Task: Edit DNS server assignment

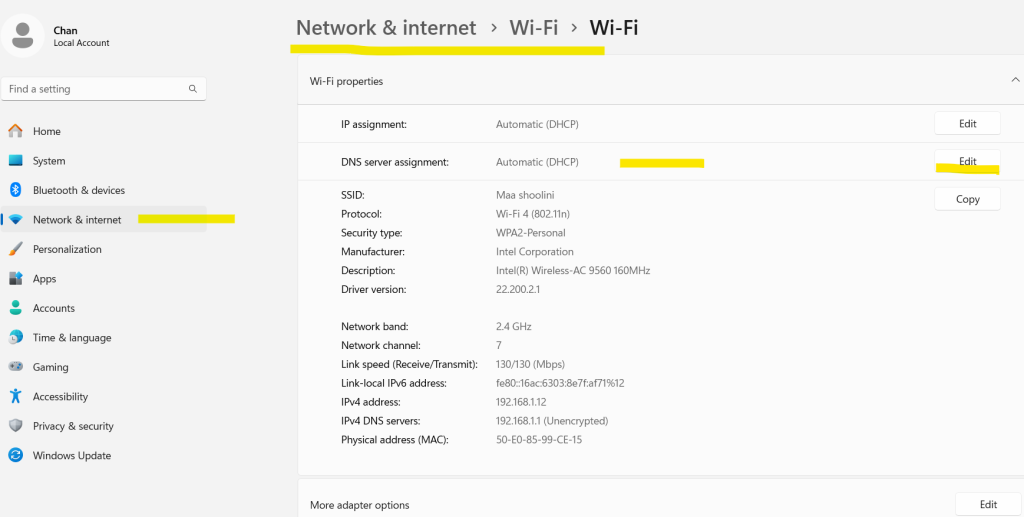Action: (x=967, y=162)
